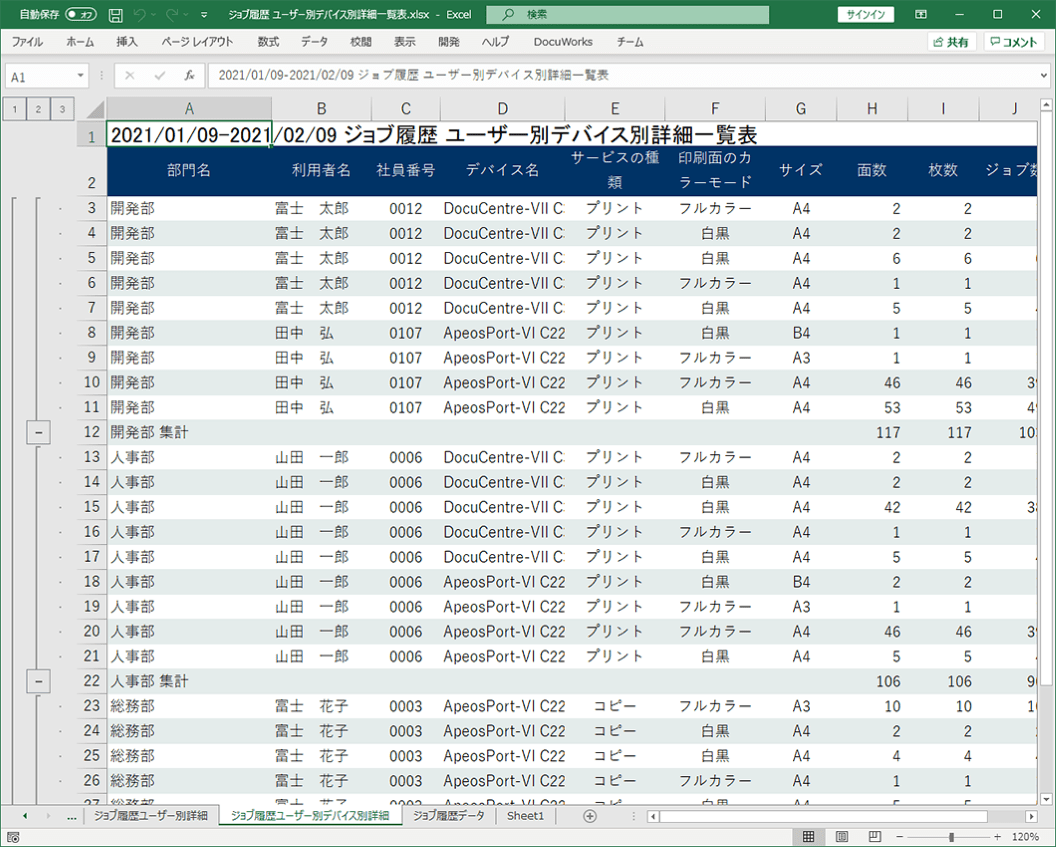Viewport: 1056px width, 847px height.
Task: Click the sheet tab scroll-right arrow
Action: [x=48, y=816]
